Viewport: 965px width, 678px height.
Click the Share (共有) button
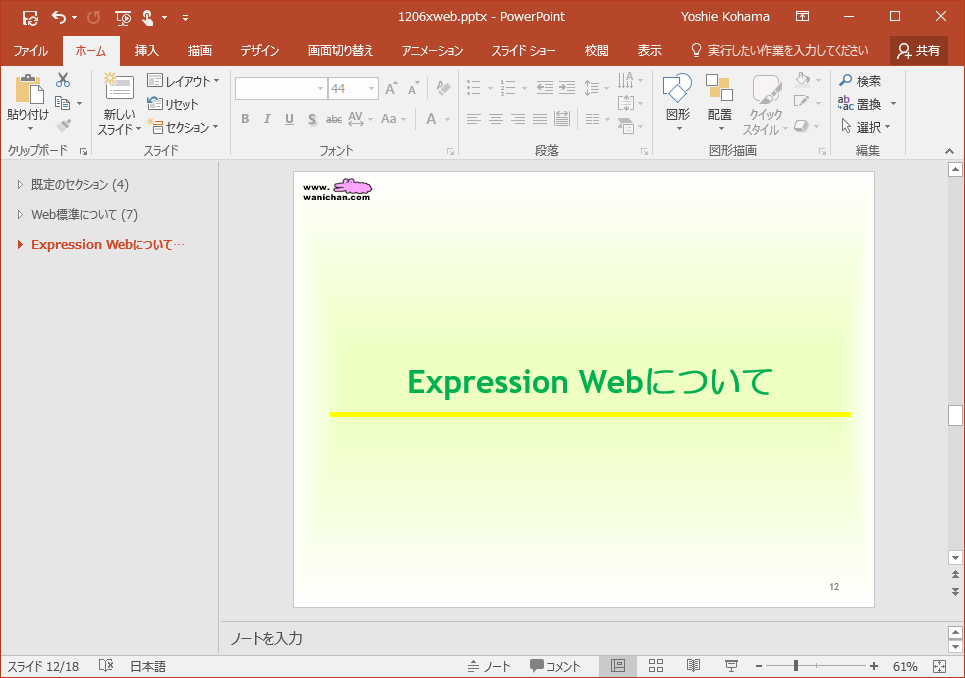coord(918,50)
